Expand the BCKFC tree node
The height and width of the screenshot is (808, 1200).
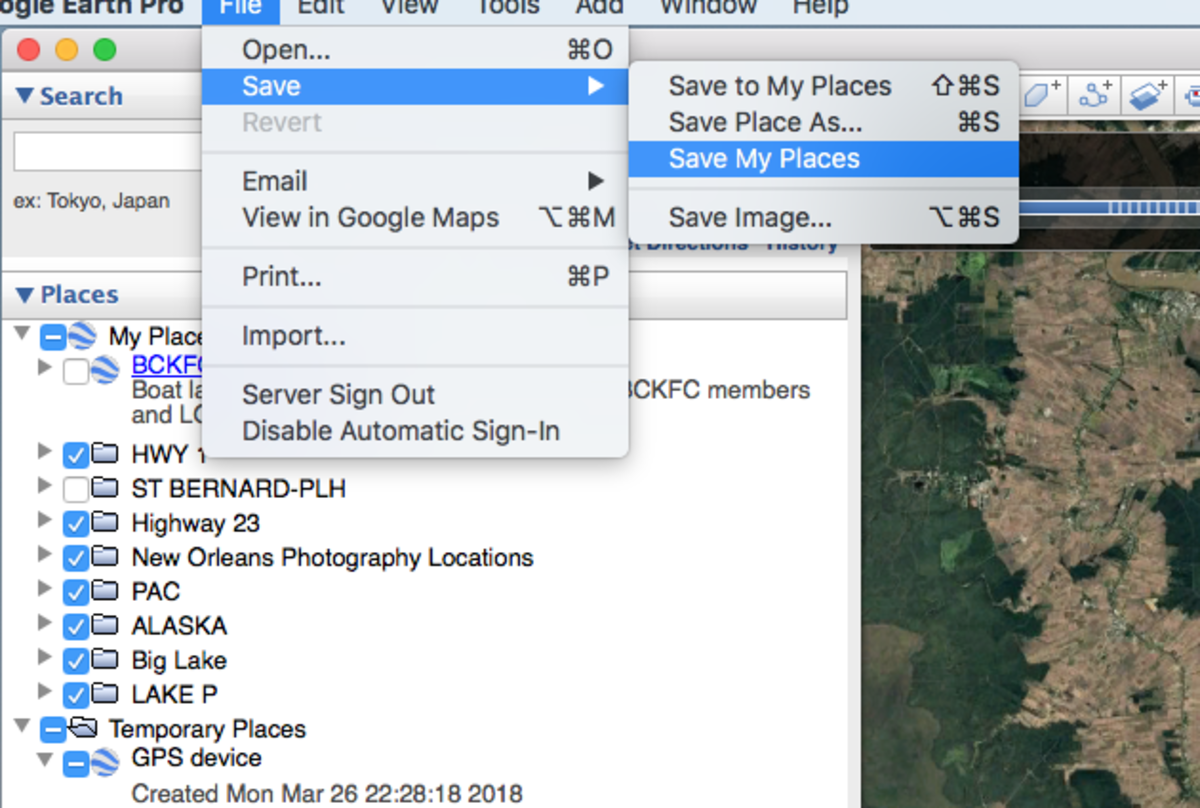click(x=44, y=367)
